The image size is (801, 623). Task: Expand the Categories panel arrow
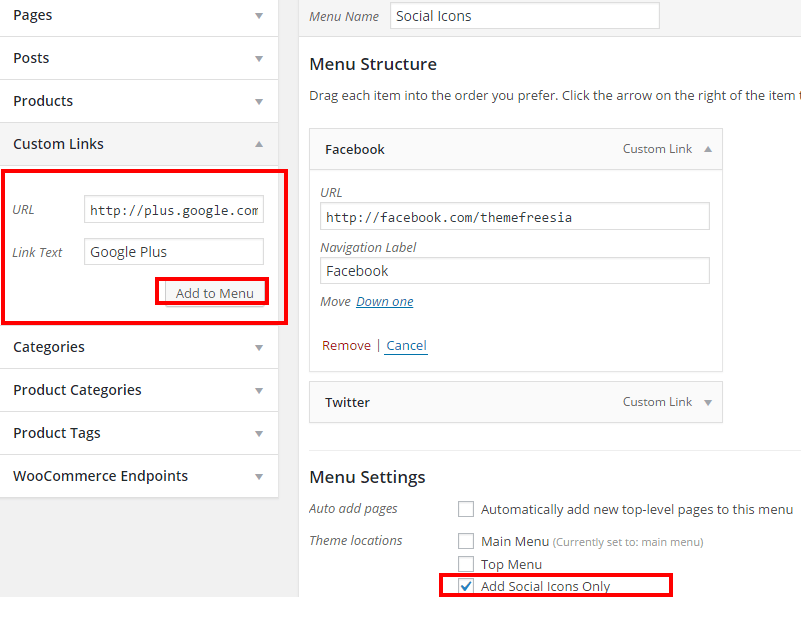click(x=259, y=348)
